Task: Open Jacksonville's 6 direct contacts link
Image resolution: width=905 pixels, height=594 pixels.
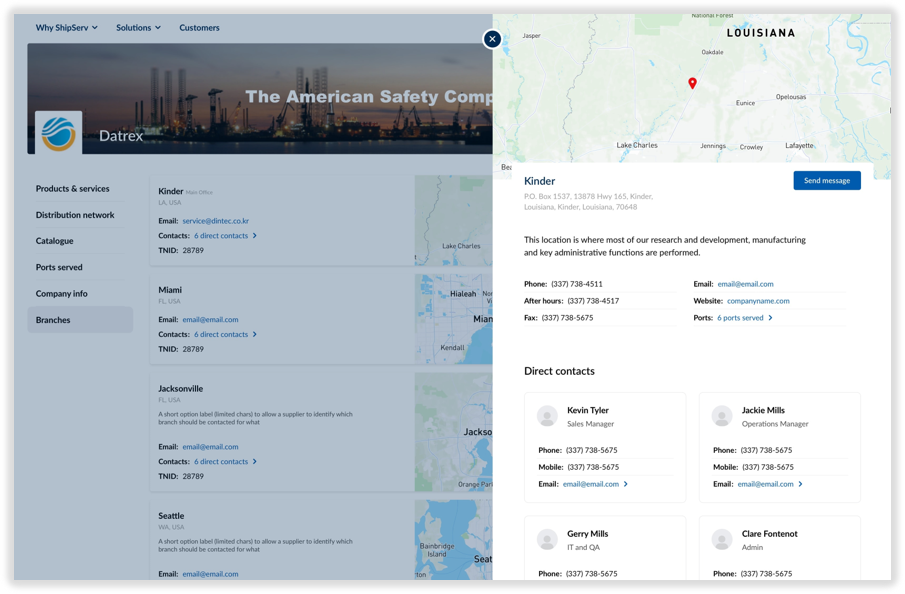Action: click(x=221, y=462)
